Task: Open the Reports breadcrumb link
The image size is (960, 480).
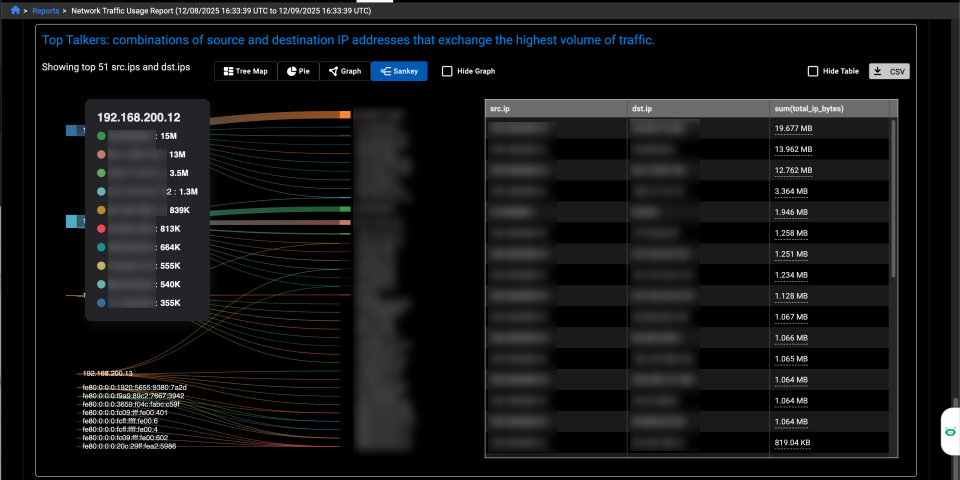Action: 46,10
